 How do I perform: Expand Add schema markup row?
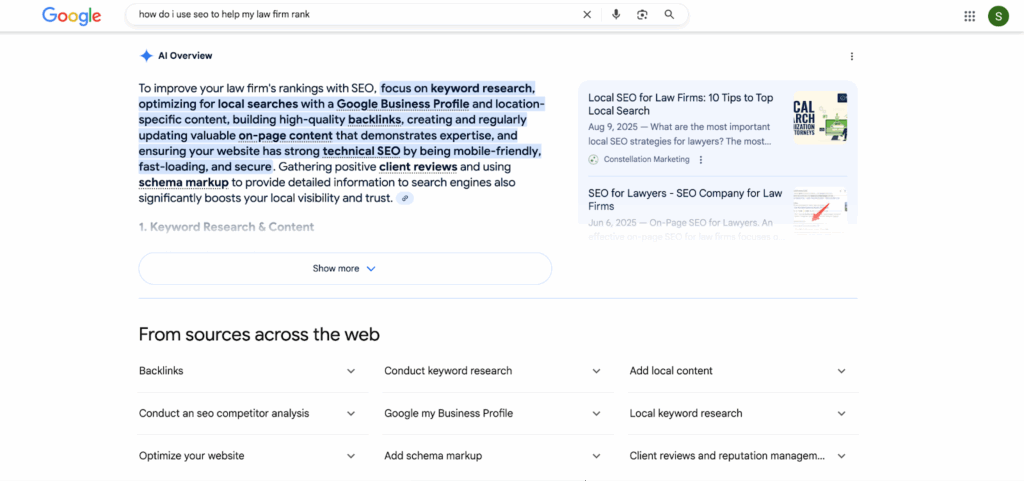pyautogui.click(x=498, y=456)
